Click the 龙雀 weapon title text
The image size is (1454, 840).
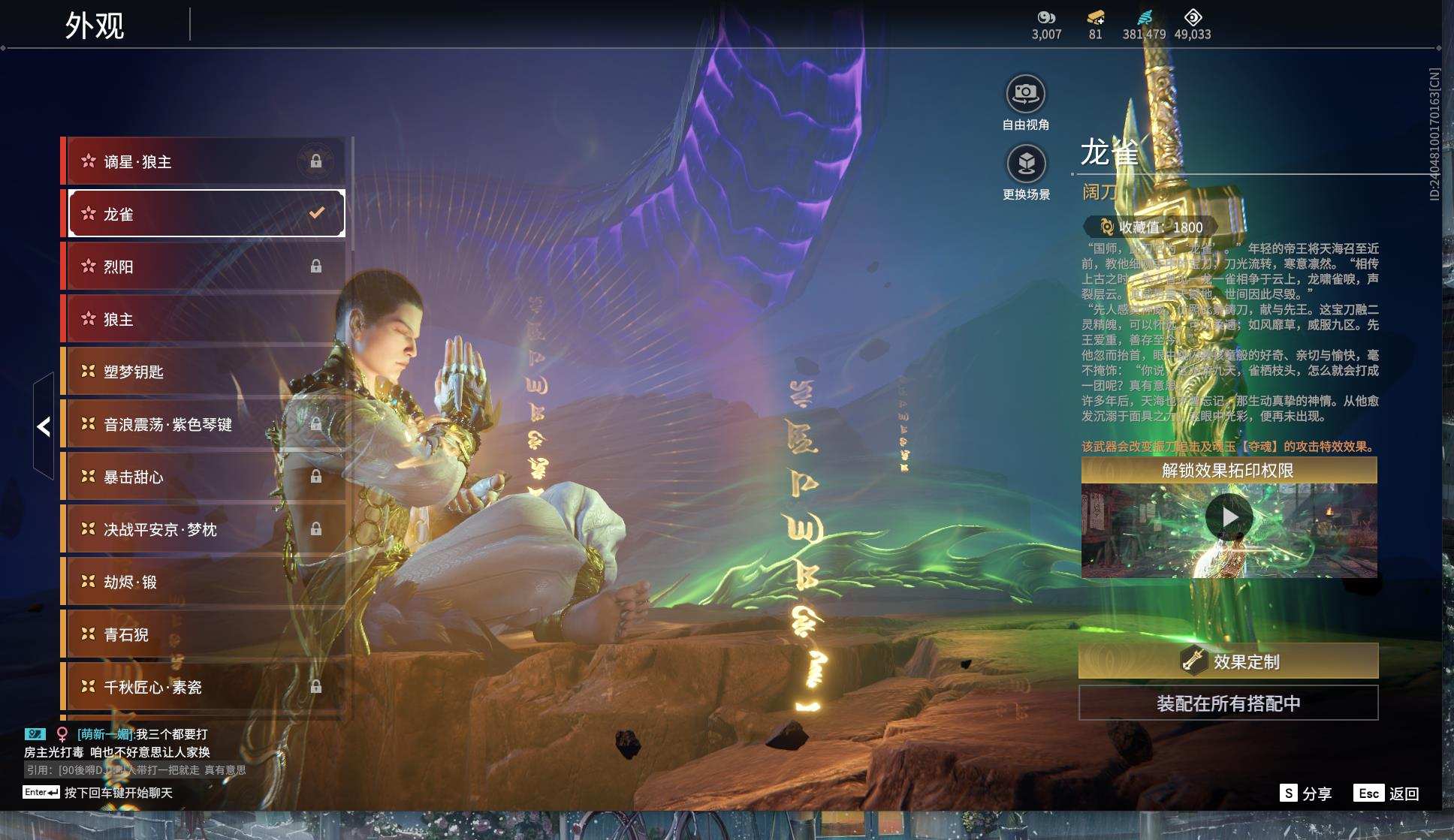(1110, 152)
